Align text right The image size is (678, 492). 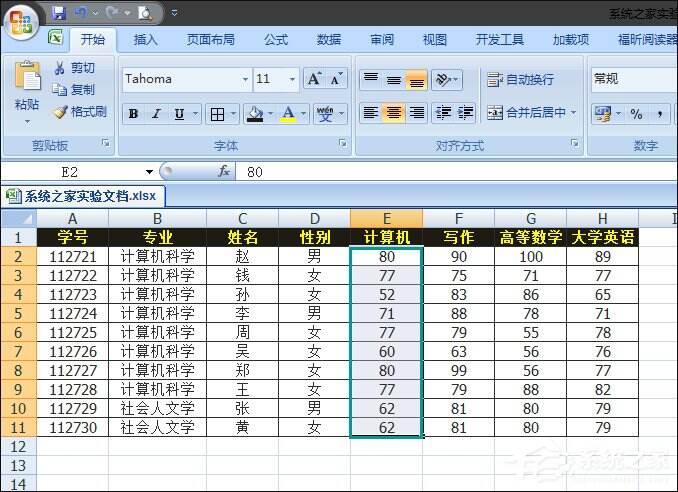pos(416,113)
